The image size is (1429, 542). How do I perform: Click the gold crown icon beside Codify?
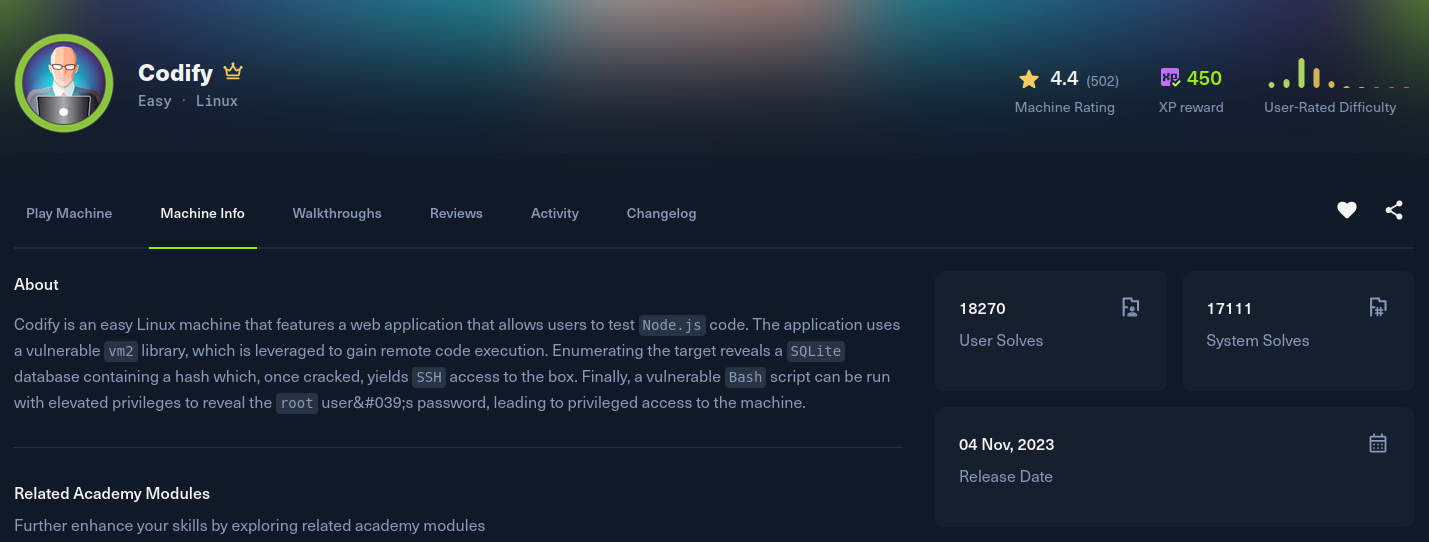click(x=233, y=72)
